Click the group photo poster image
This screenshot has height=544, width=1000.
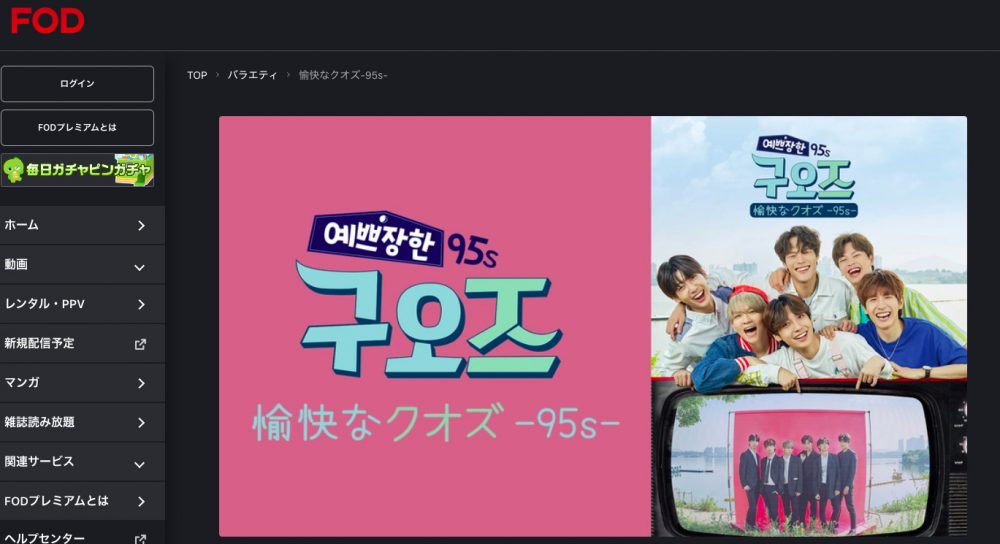pyautogui.click(x=809, y=326)
